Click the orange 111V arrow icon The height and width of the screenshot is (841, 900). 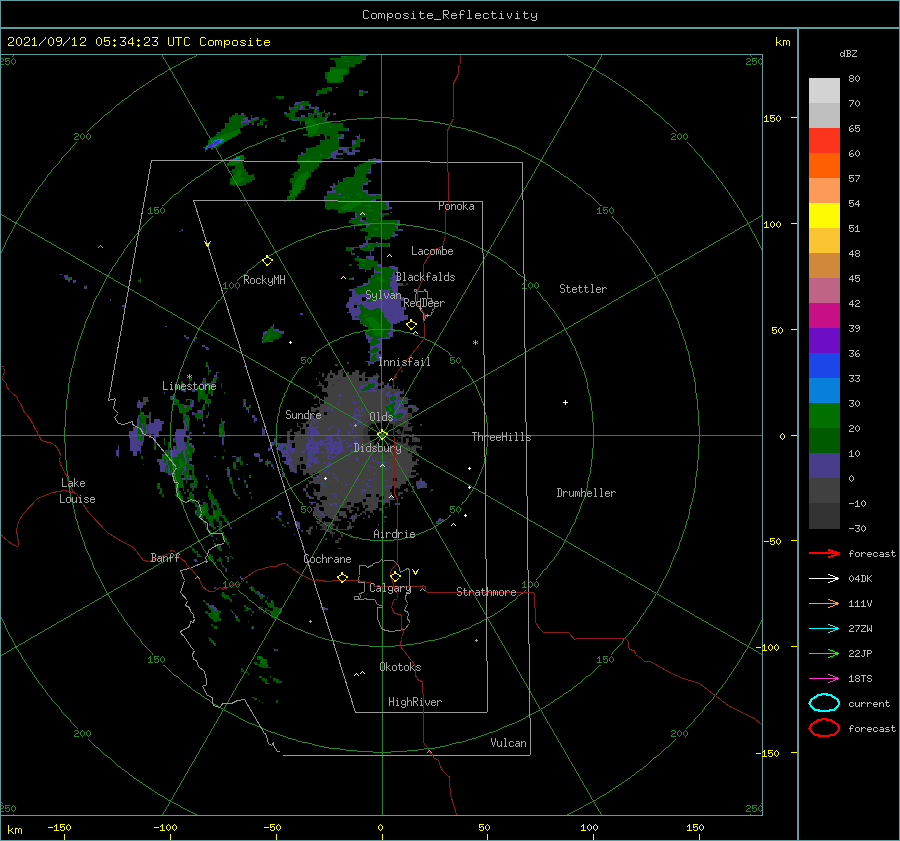824,603
